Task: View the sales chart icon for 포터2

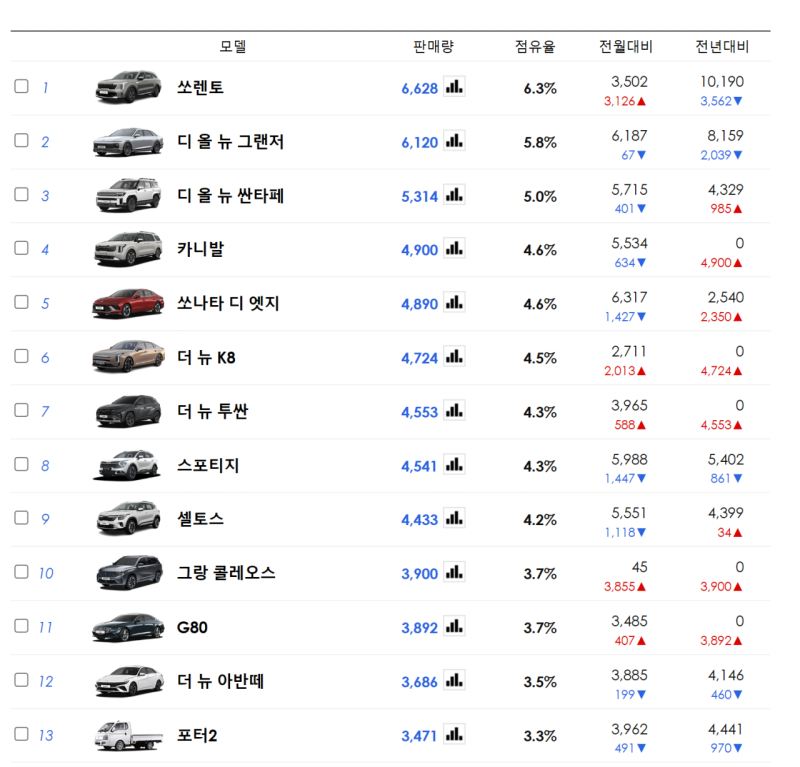Action: [x=454, y=735]
